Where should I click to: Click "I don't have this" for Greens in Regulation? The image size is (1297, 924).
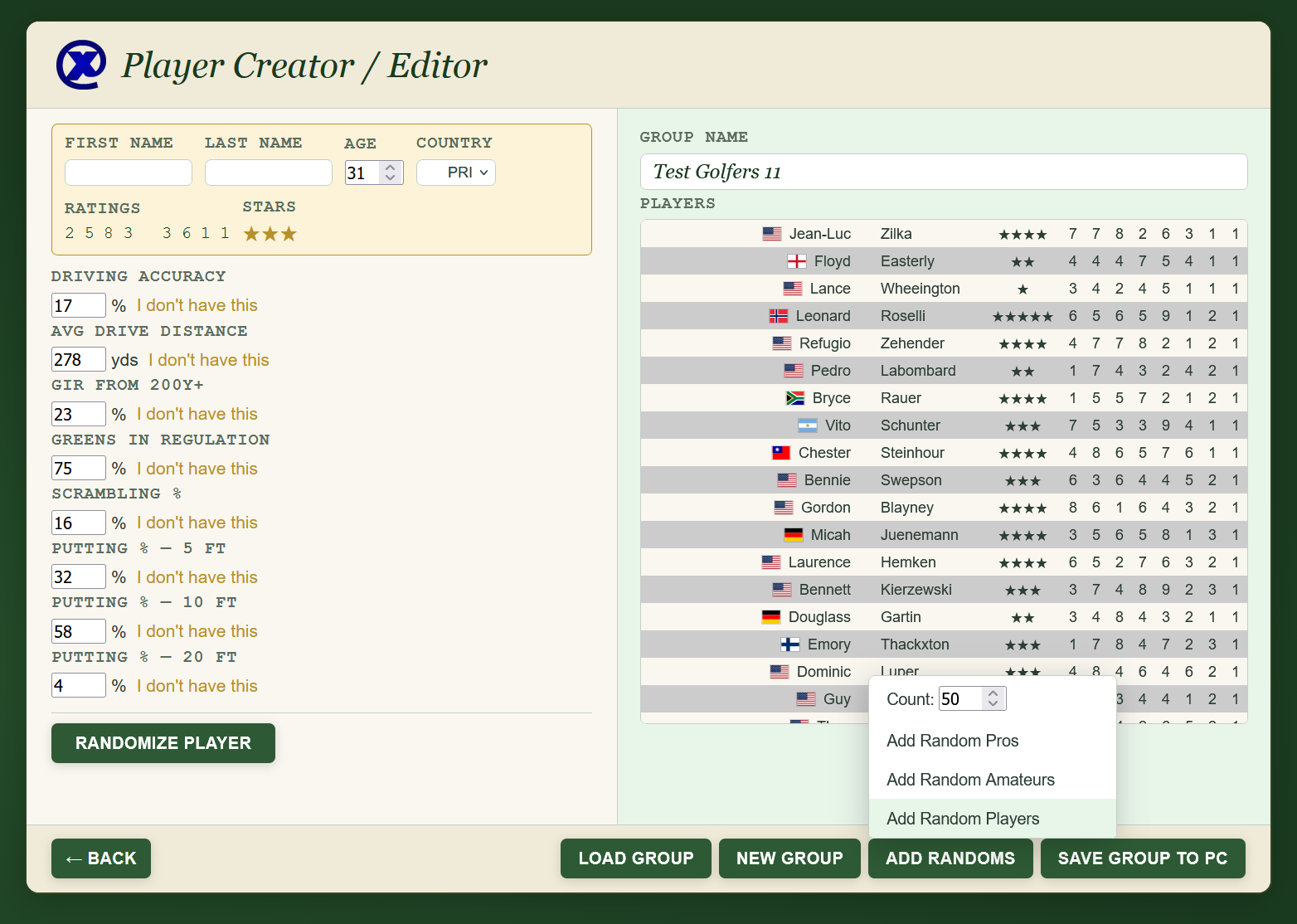(x=197, y=469)
